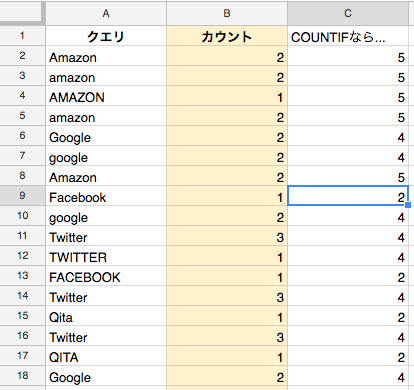The width and height of the screenshot is (414, 390).
Task: Click cell C13 in FACEBOOK row
Action: (x=348, y=276)
